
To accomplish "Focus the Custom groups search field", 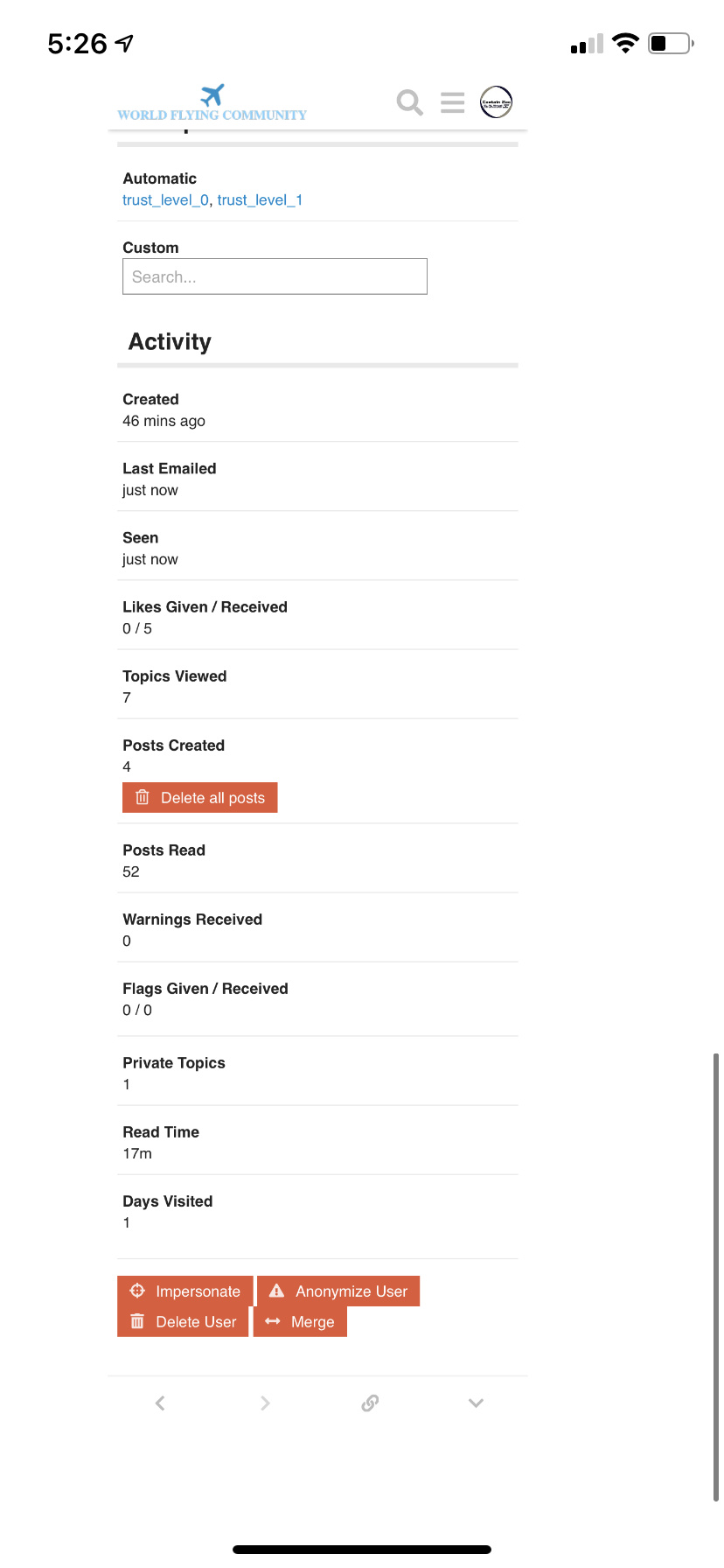I will (x=275, y=276).
